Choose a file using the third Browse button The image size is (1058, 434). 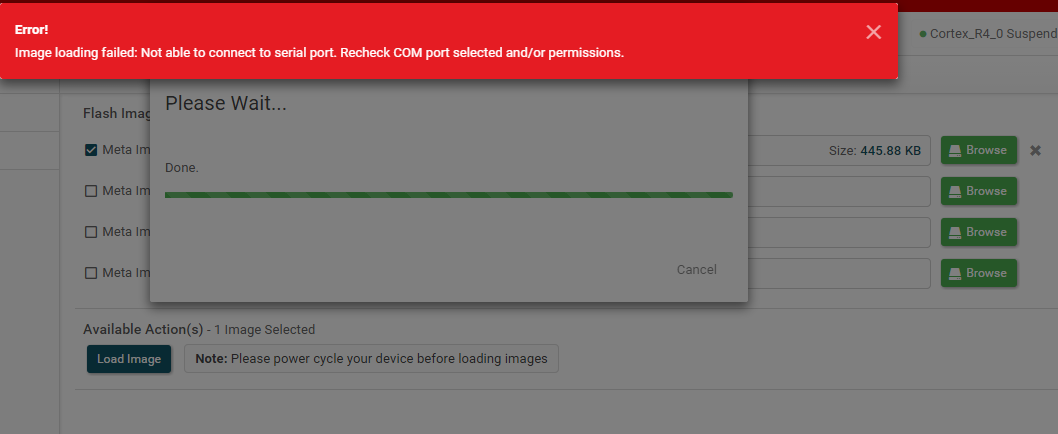[x=978, y=232]
